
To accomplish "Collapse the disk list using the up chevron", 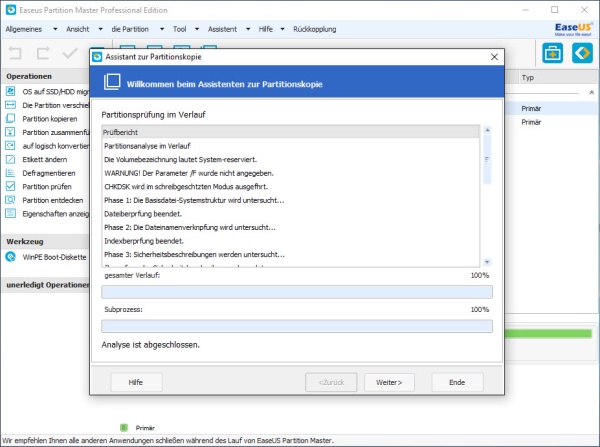I will tap(592, 92).
